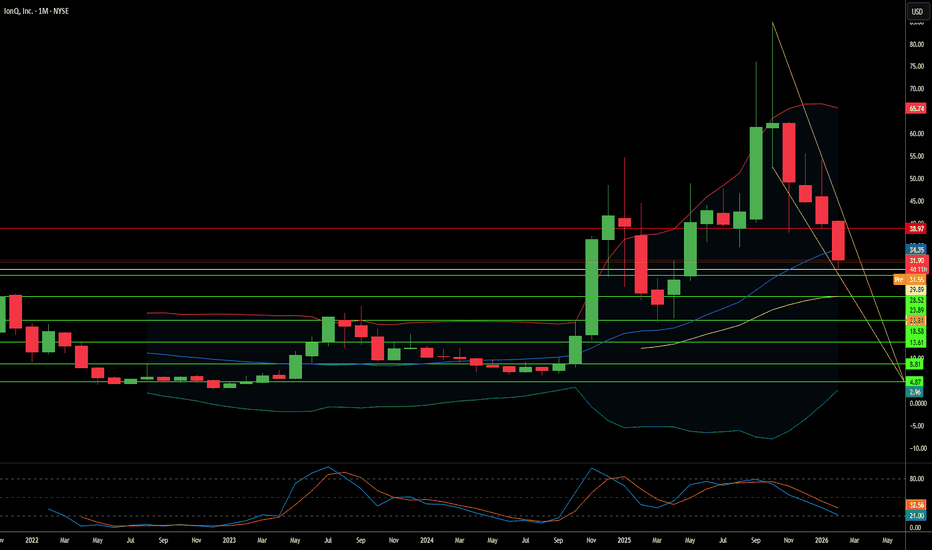The image size is (932, 550).
Task: Select the red 38.97 horizontal line price label
Action: click(916, 228)
